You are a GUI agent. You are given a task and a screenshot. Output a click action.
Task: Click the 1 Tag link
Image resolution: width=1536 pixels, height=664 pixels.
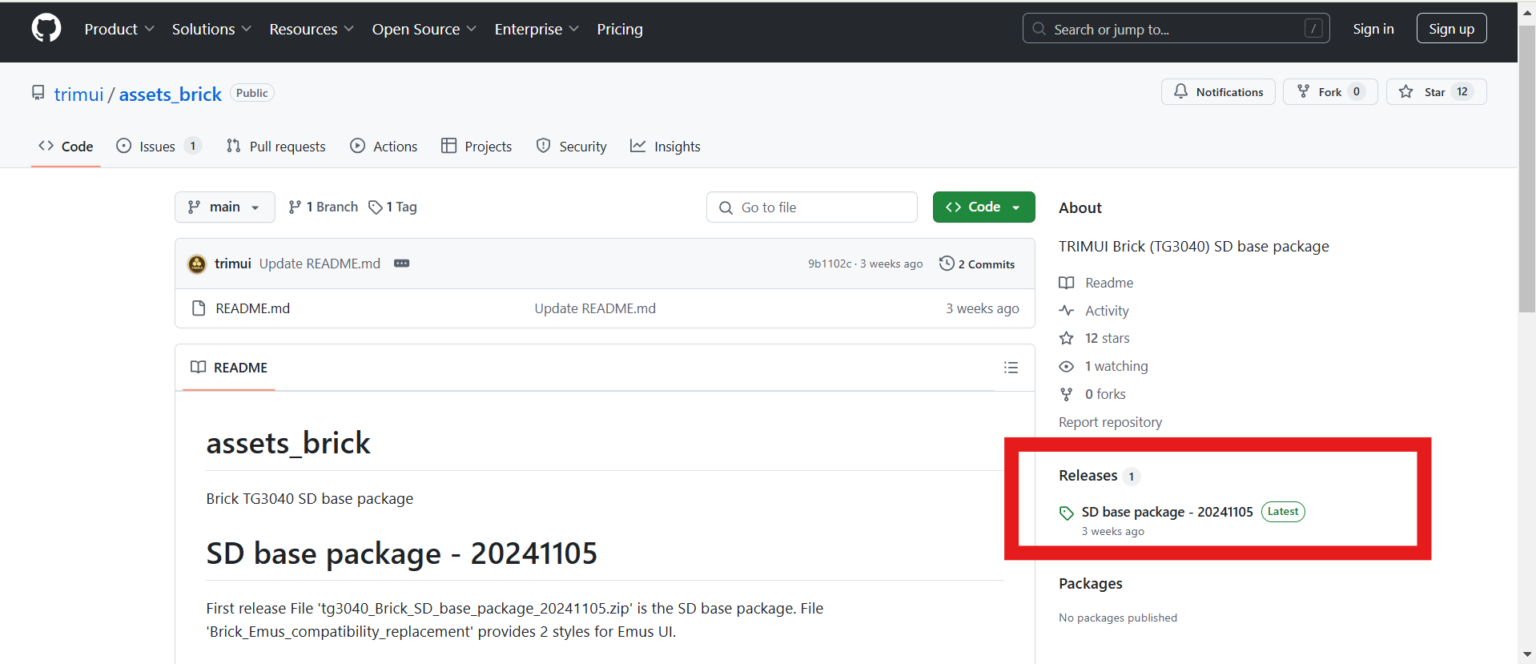[x=393, y=207]
